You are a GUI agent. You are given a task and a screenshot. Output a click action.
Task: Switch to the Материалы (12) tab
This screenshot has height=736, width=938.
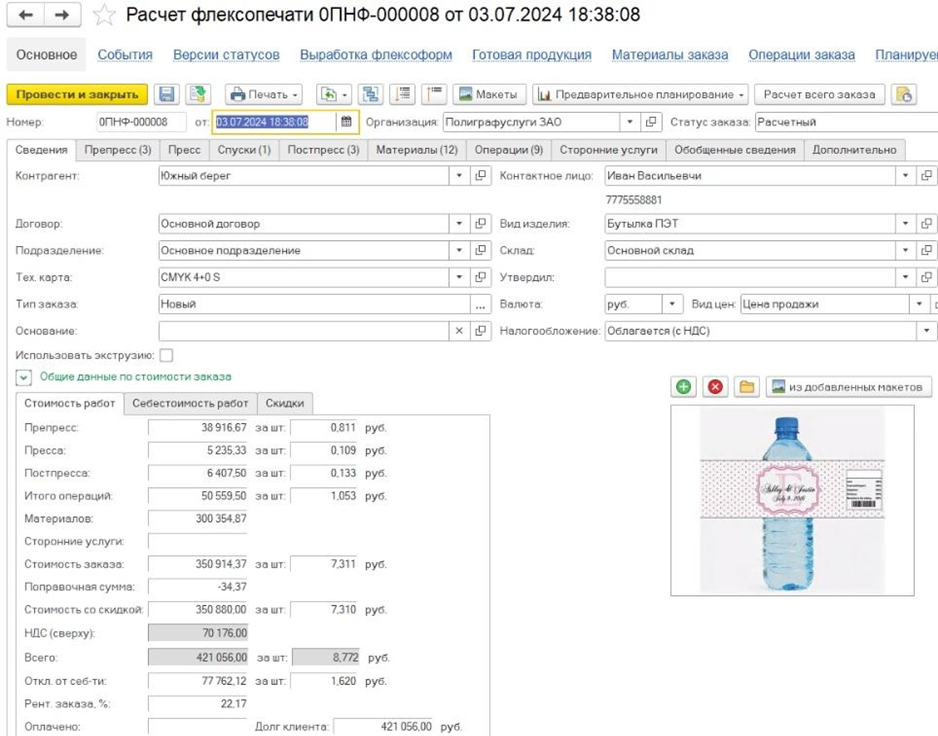coord(417,150)
